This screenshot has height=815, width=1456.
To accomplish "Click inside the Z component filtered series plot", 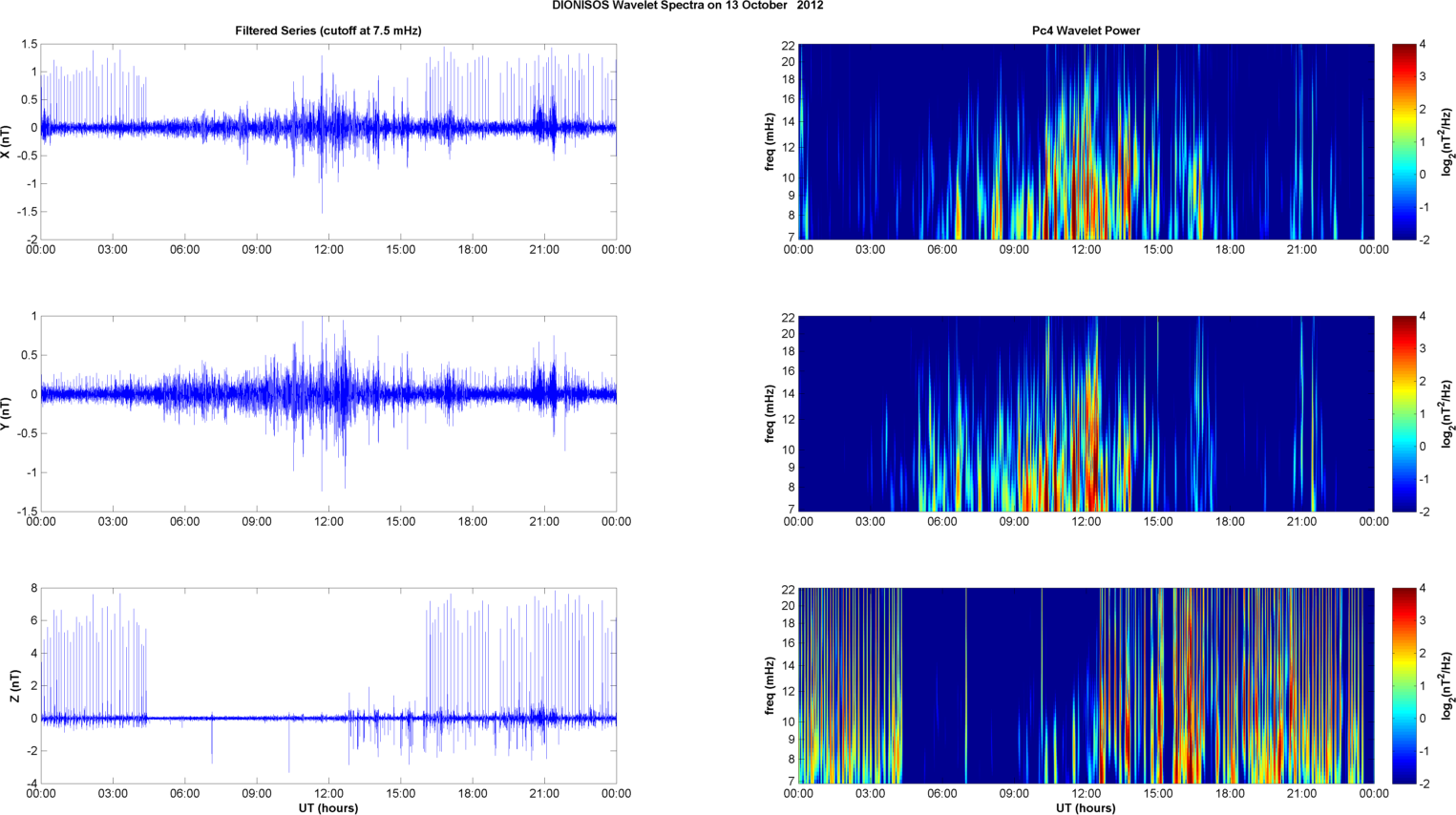I will (x=327, y=685).
